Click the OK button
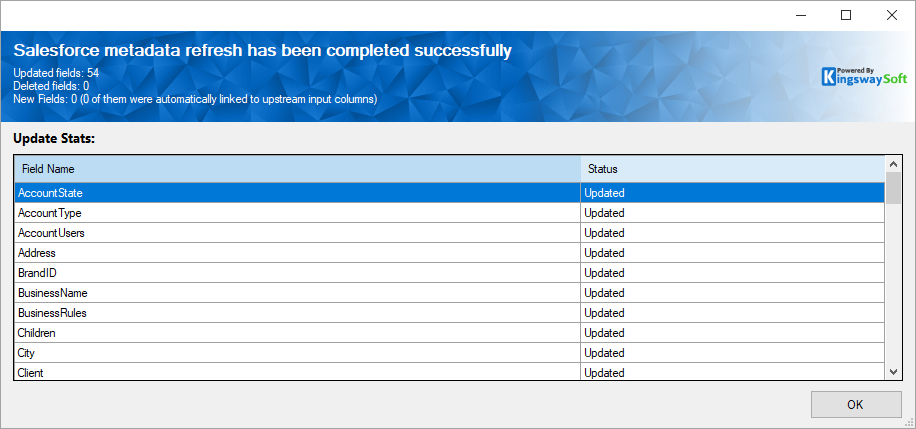916x429 pixels. point(856,404)
